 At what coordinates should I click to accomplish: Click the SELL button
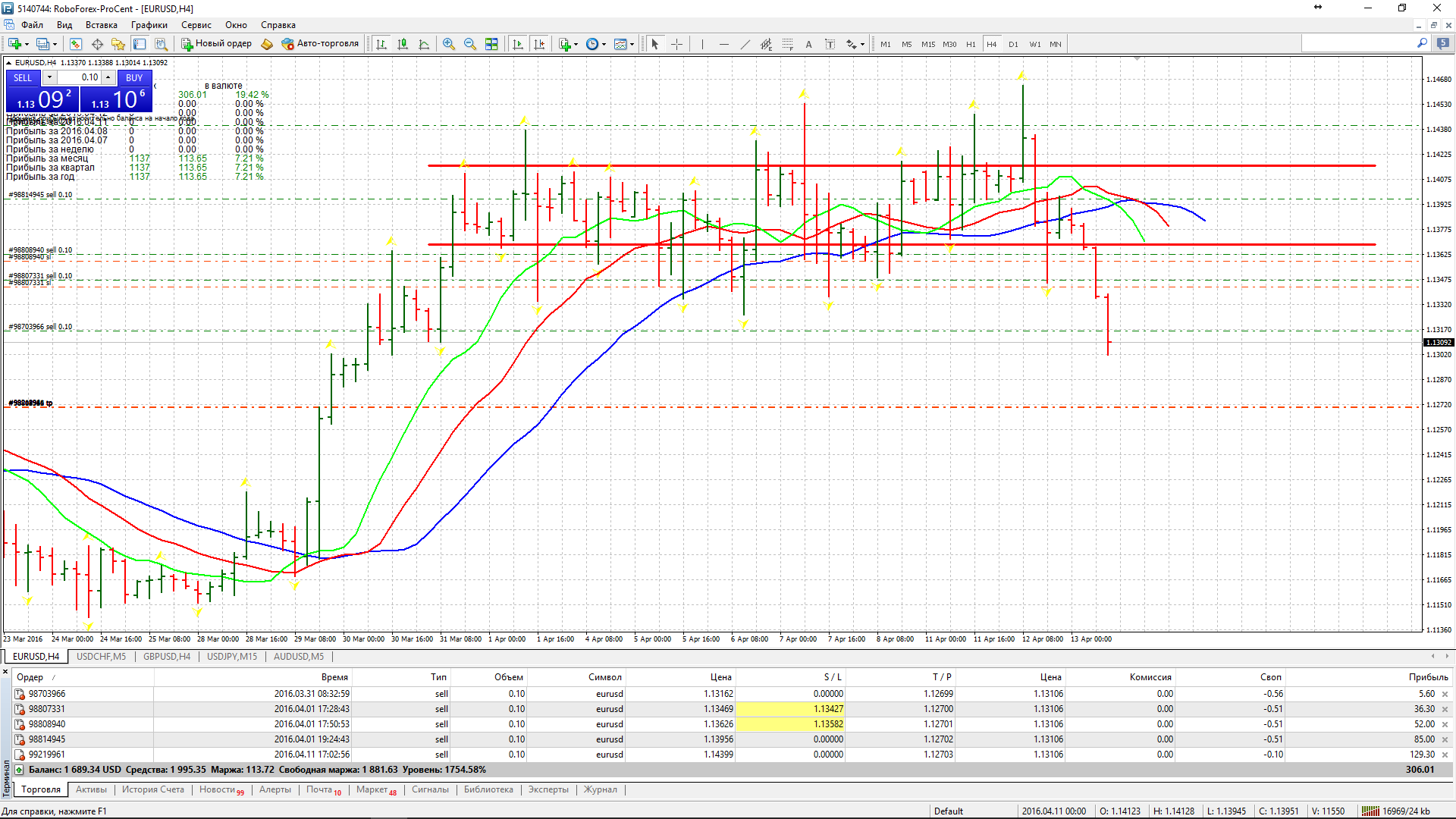23,77
